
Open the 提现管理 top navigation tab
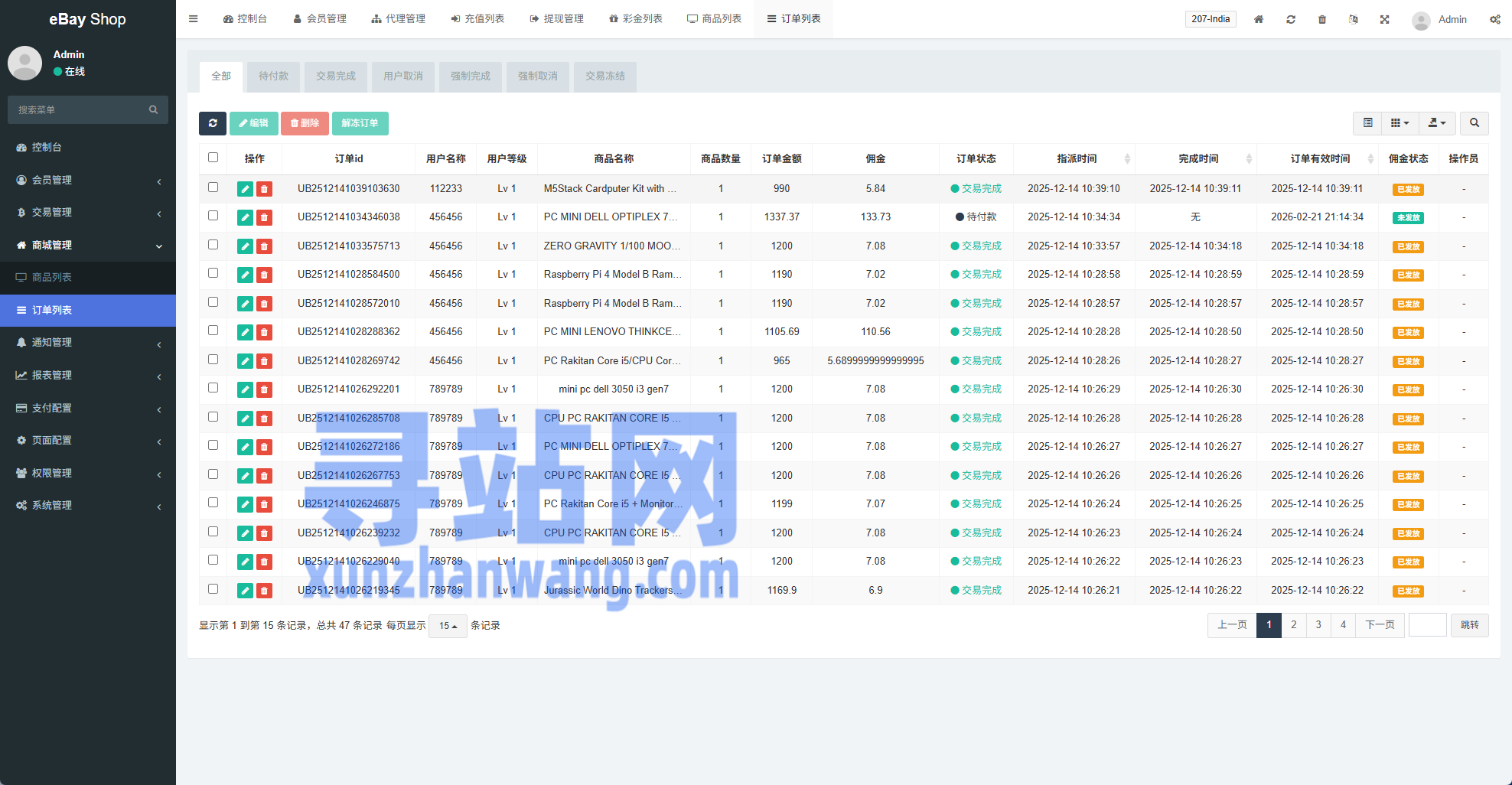556,19
